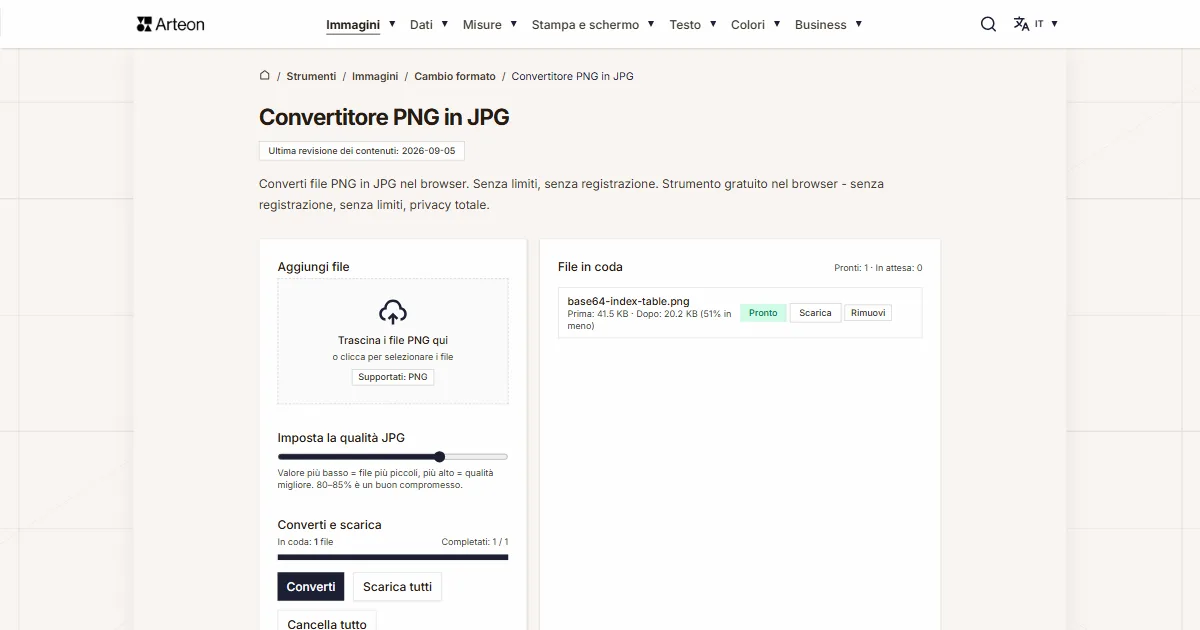Follow the Cambio formato breadcrumb link
This screenshot has width=1200, height=630.
point(455,76)
